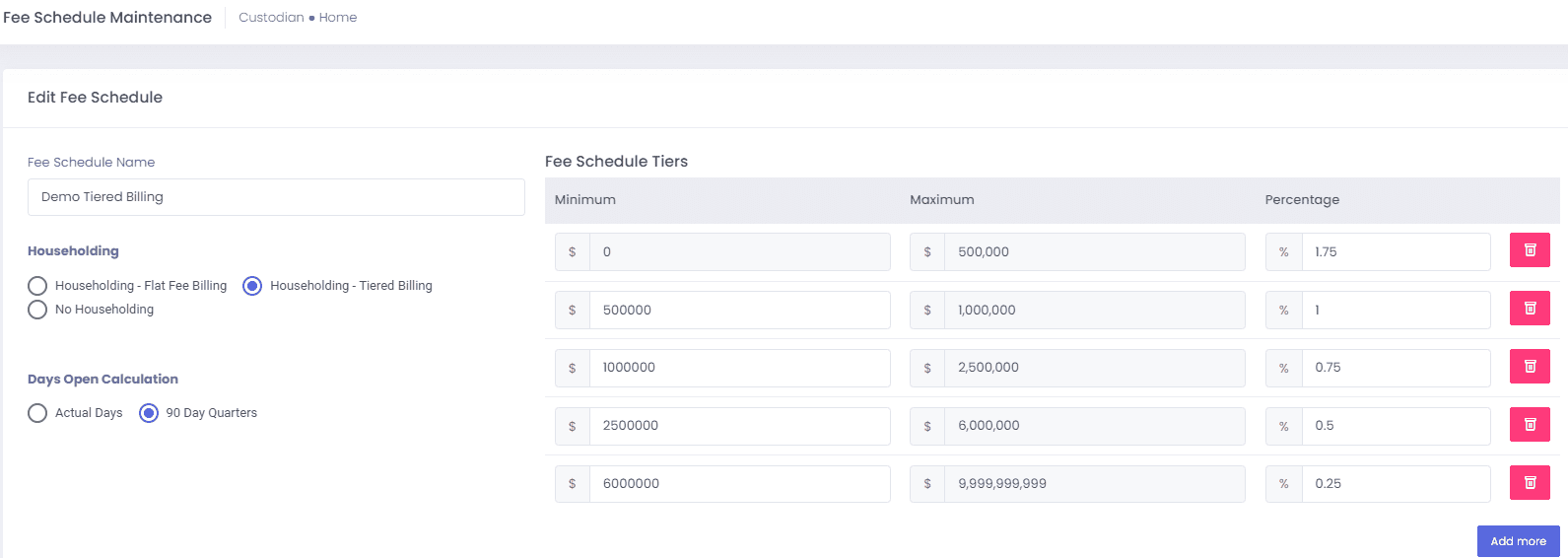The width and height of the screenshot is (1568, 558).
Task: Select Householding - Flat Fee Billing option
Action: [37, 286]
